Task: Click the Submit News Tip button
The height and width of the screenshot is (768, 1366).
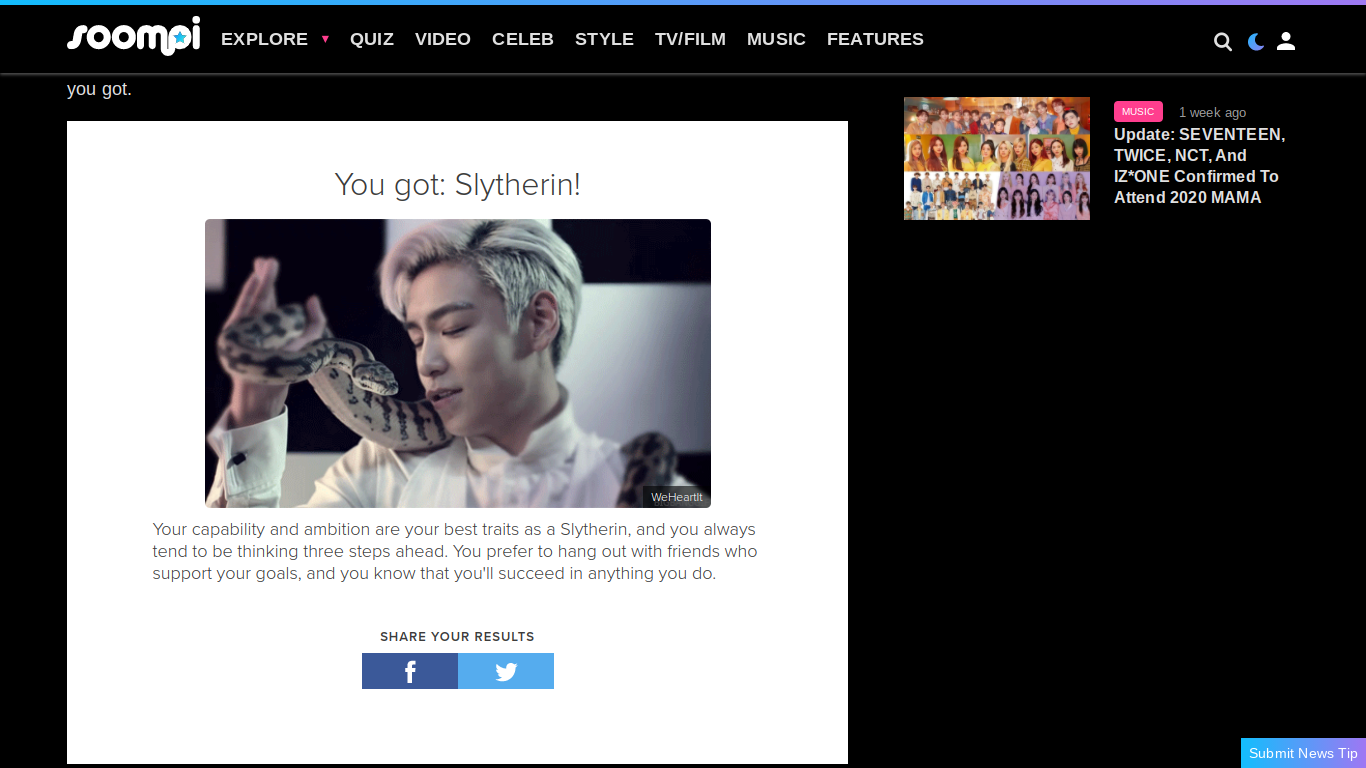Action: click(x=1303, y=753)
